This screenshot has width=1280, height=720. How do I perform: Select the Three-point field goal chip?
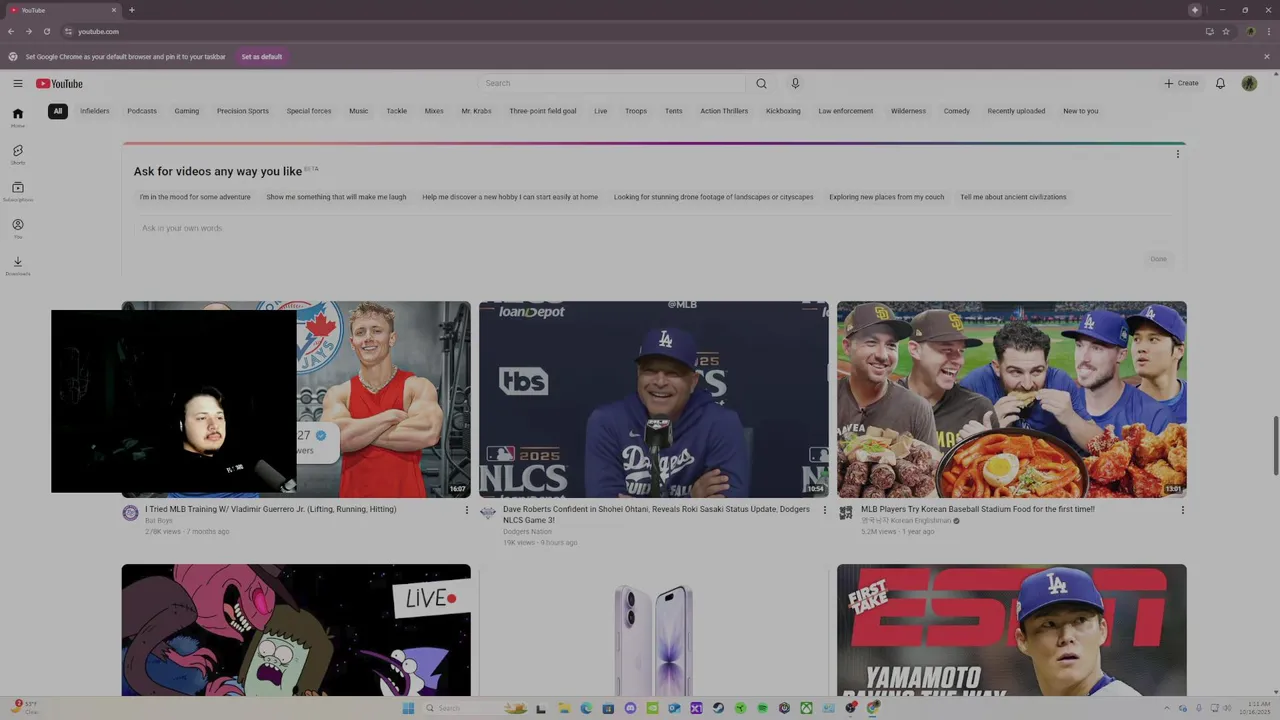coord(543,111)
